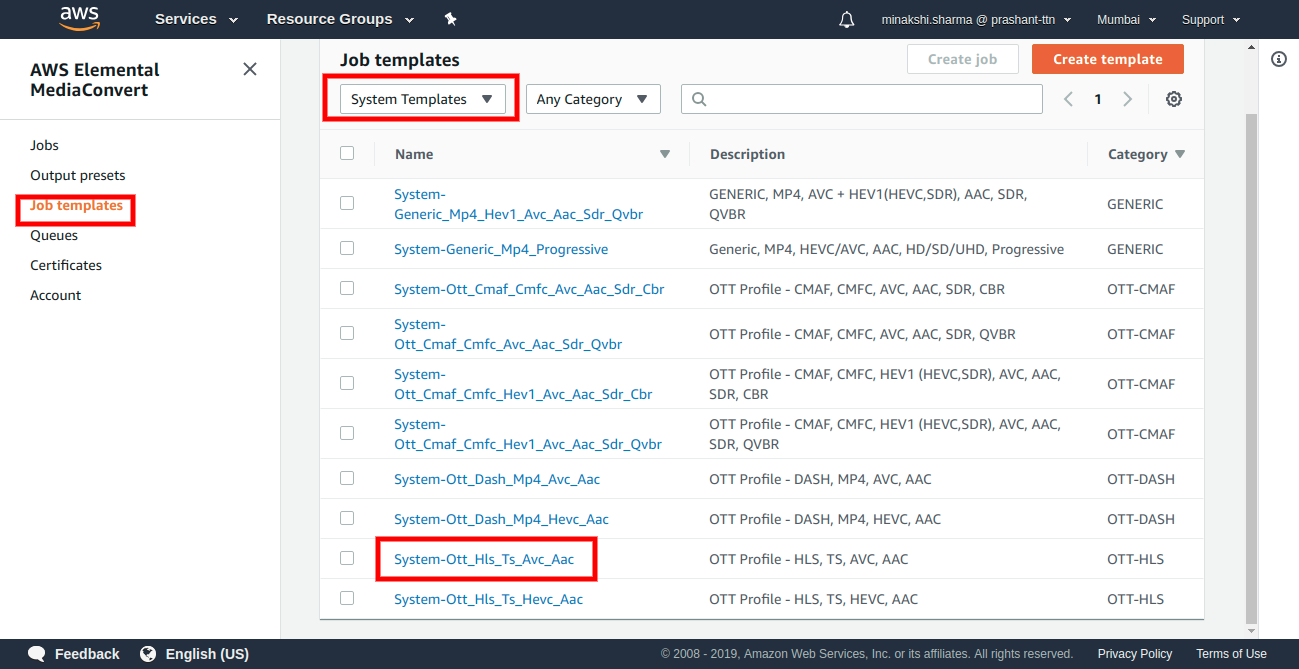Click the 'OTT Profile - HLS, TS, HEVC, AAC' description

click(813, 599)
